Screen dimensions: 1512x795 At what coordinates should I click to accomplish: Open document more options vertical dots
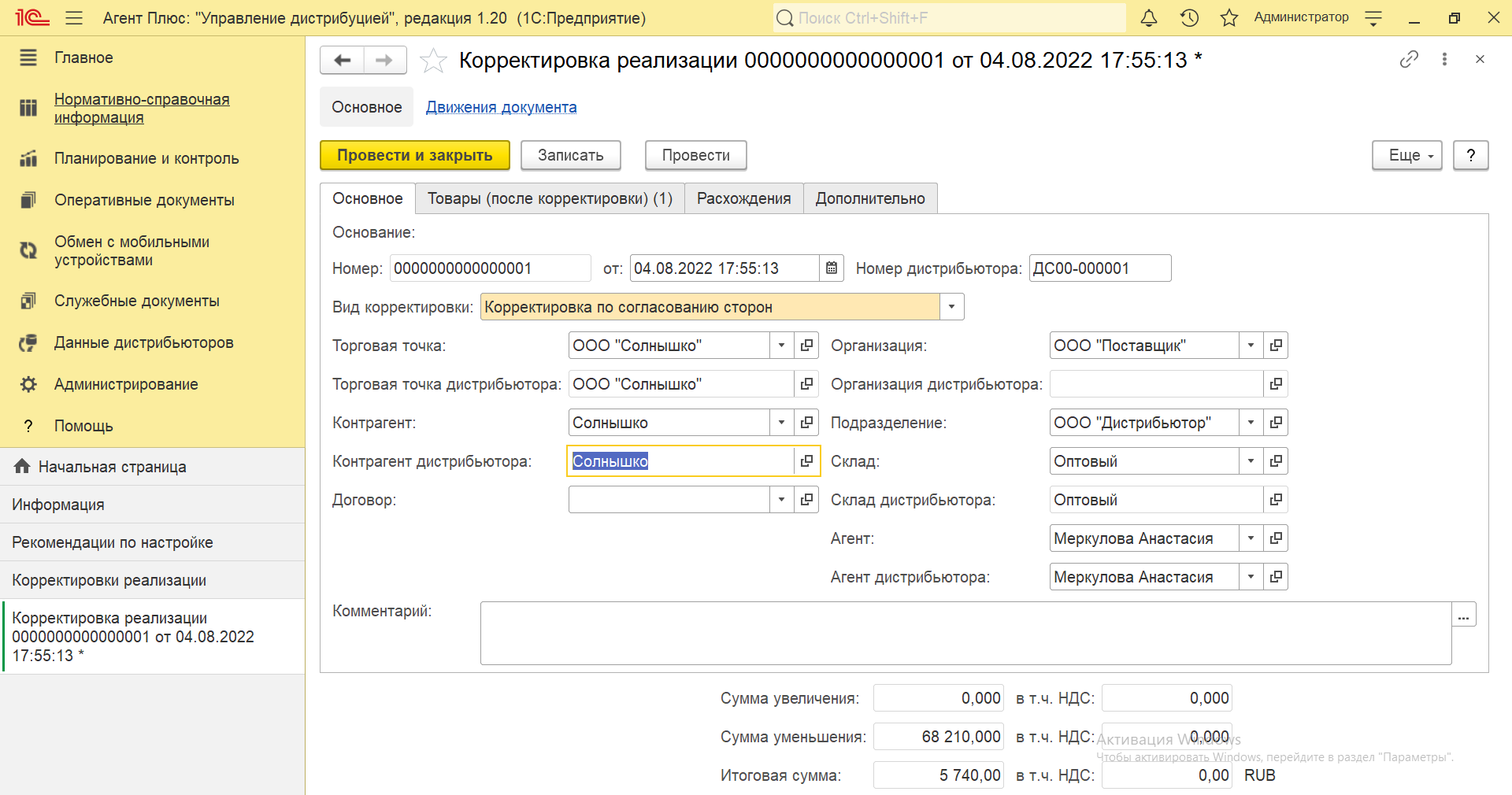coord(1444,59)
